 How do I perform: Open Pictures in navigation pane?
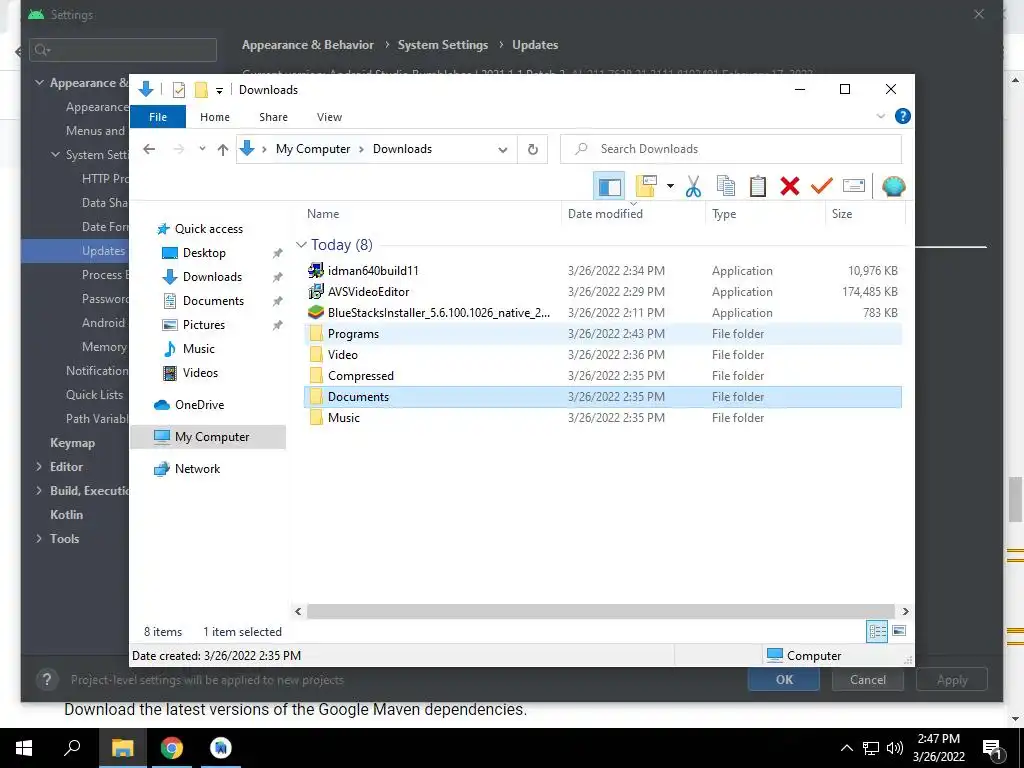[193, 325]
